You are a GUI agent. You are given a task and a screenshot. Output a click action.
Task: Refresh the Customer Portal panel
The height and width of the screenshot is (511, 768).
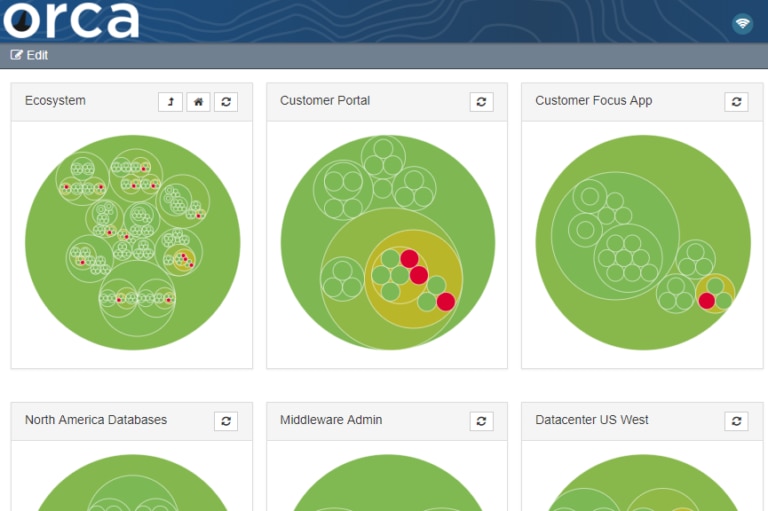coord(481,102)
